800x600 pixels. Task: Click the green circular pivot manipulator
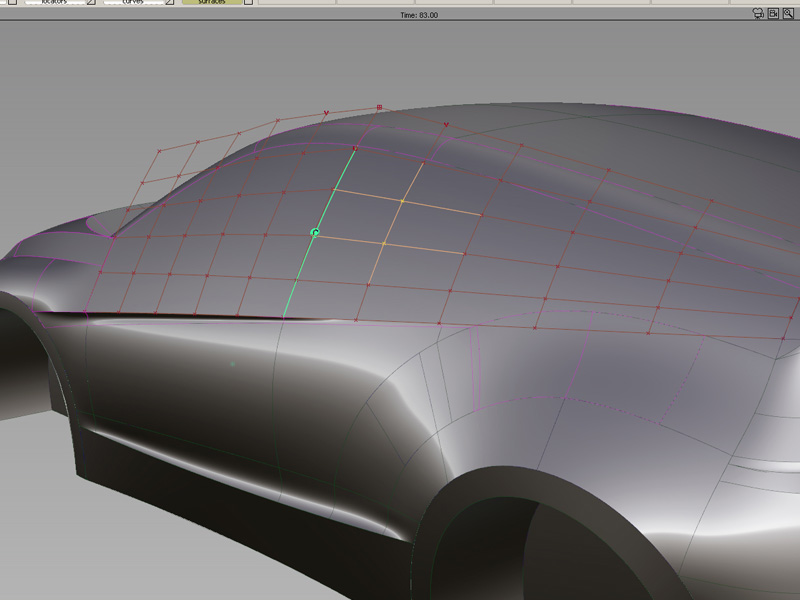(x=315, y=232)
